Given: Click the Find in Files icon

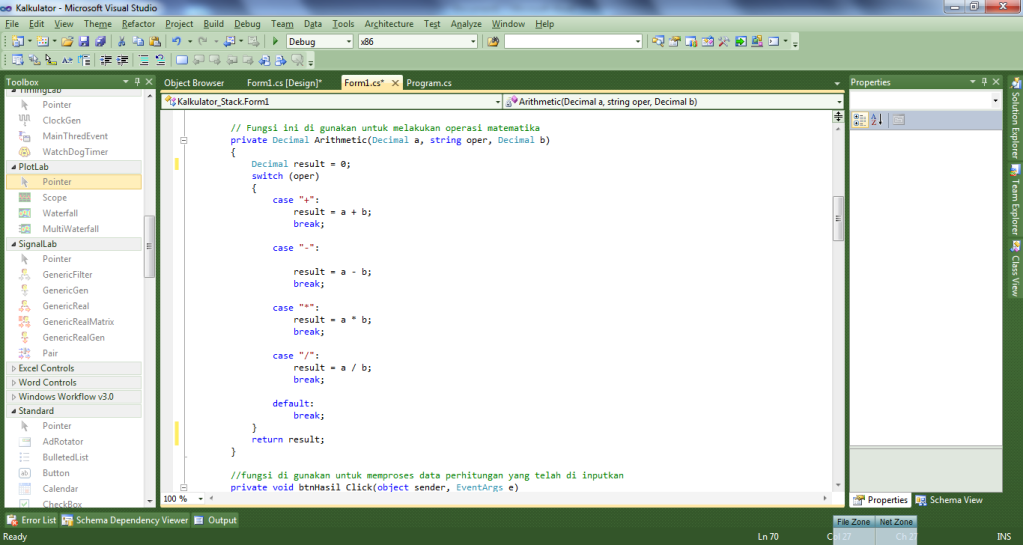Looking at the screenshot, I should click(x=493, y=41).
